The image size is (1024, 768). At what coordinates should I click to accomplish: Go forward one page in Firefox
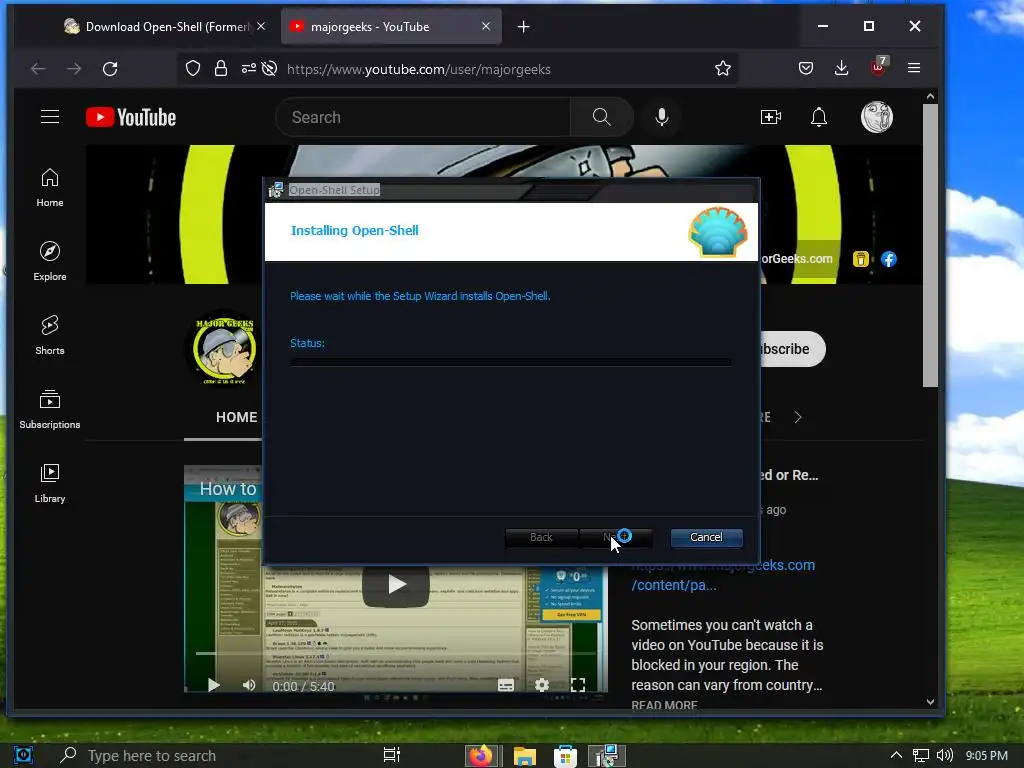pyautogui.click(x=74, y=69)
